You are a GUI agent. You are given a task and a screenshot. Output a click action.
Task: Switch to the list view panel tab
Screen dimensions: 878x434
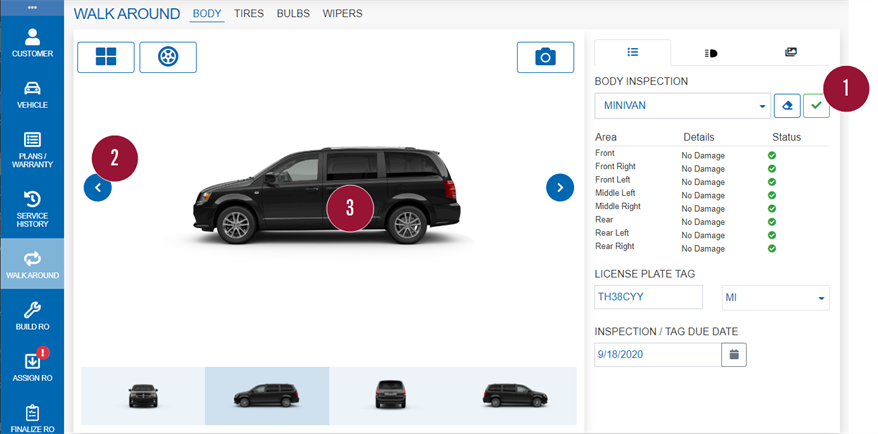633,53
